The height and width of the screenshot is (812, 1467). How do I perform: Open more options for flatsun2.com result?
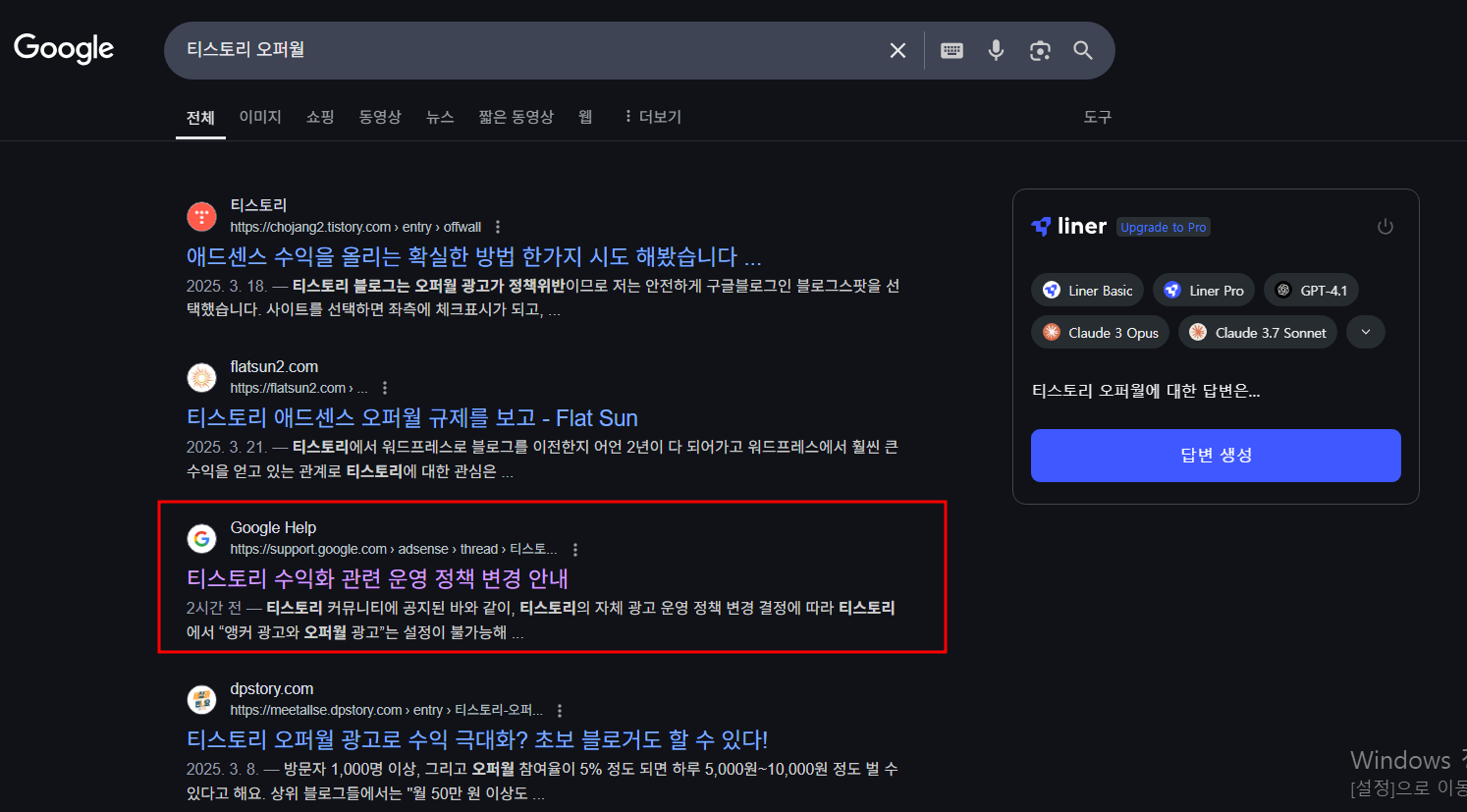point(385,388)
